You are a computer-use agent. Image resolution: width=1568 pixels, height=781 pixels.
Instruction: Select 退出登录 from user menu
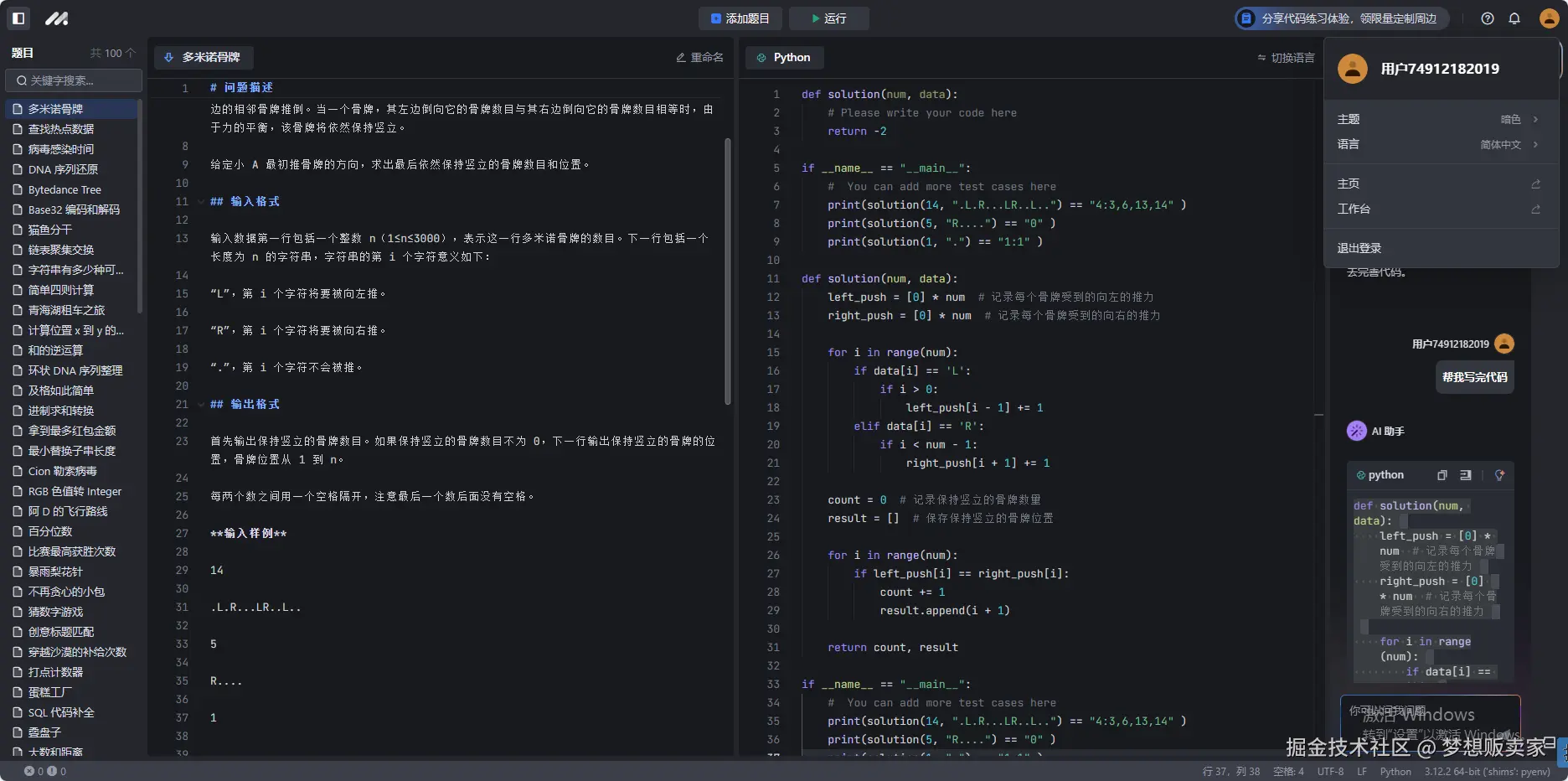click(1359, 248)
